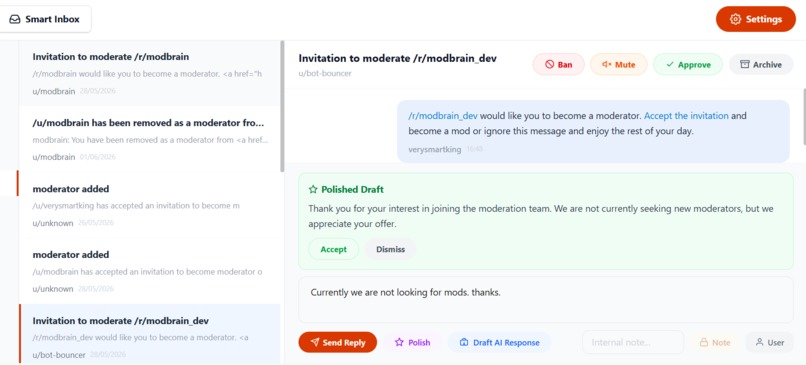Screen dimensions: 806x365
Task: Click the conversation title heading in right pane
Action: click(x=397, y=58)
